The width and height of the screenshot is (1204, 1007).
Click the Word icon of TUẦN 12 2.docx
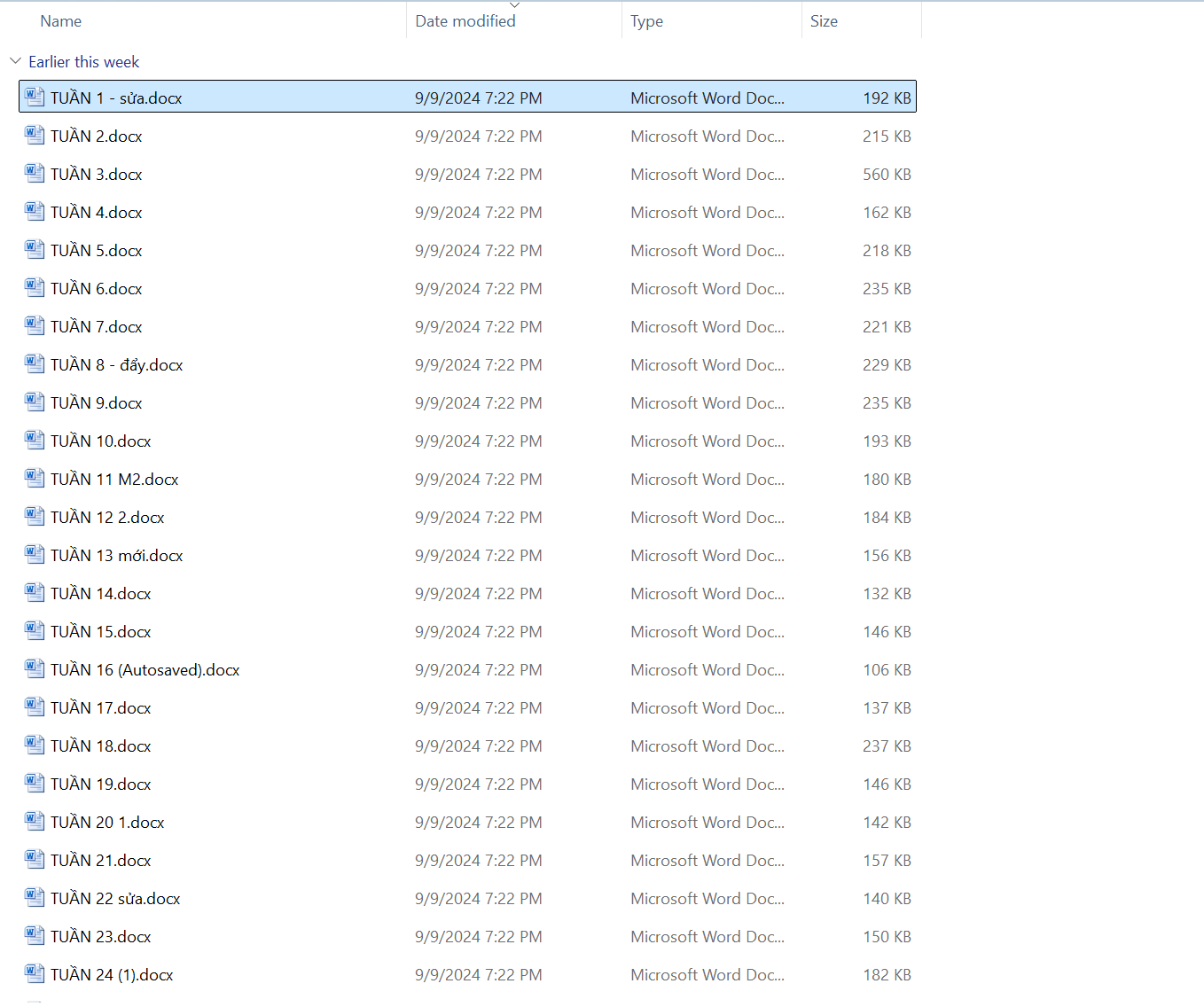(x=35, y=516)
